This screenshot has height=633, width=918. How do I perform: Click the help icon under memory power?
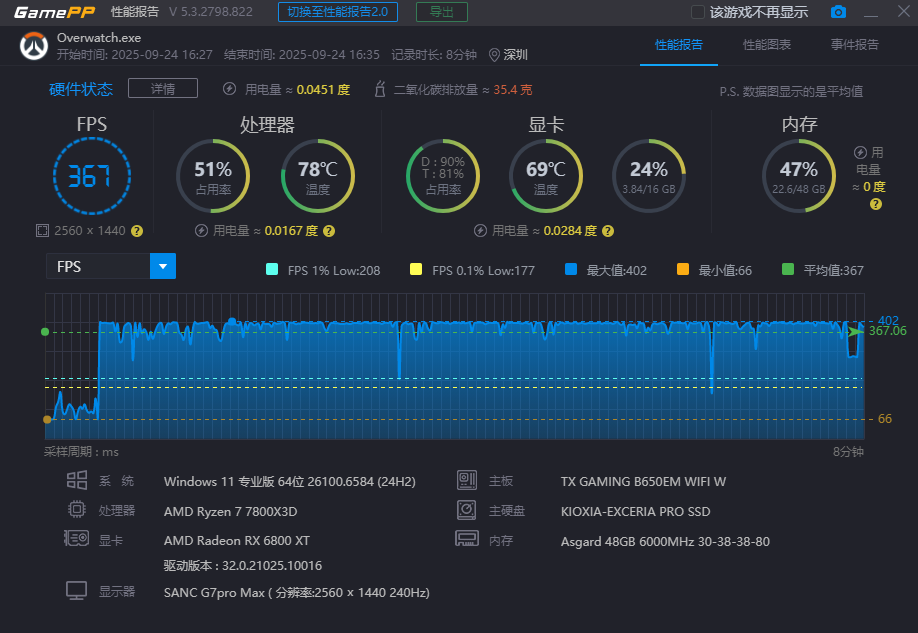coord(875,204)
